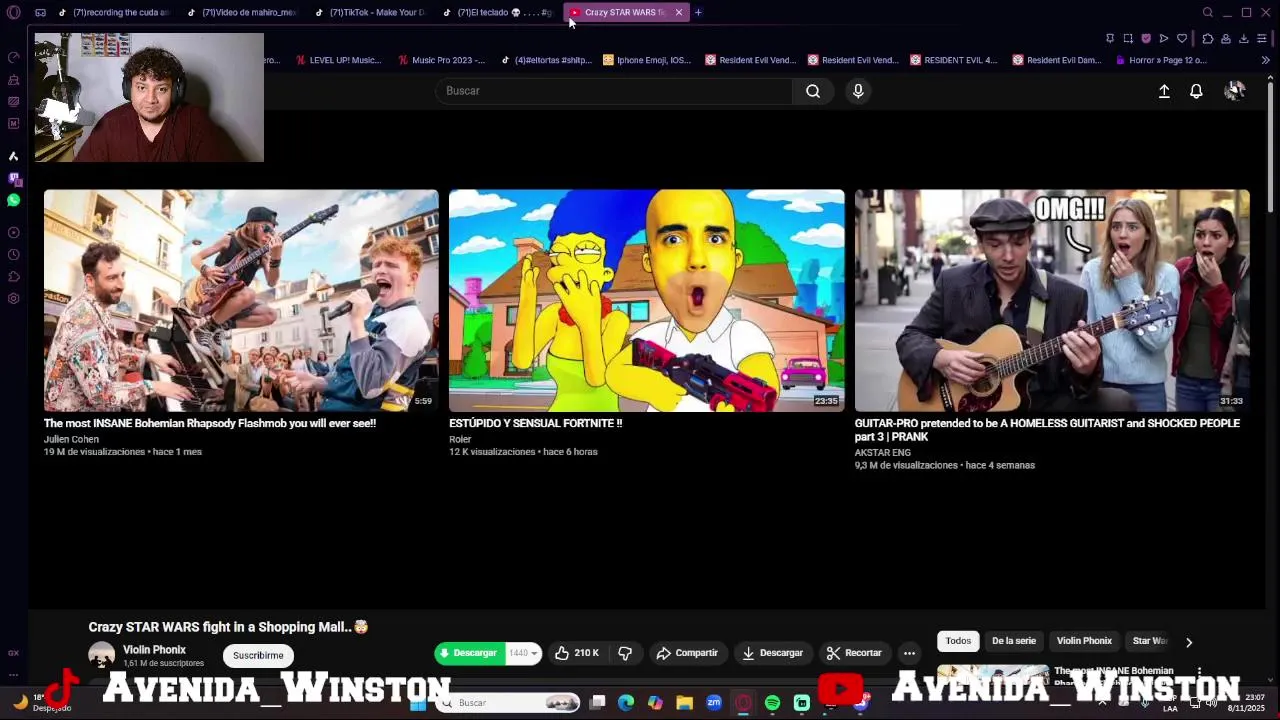Open options menu for the sidebar recommended video
The width and height of the screenshot is (1280, 720).
click(x=1199, y=672)
